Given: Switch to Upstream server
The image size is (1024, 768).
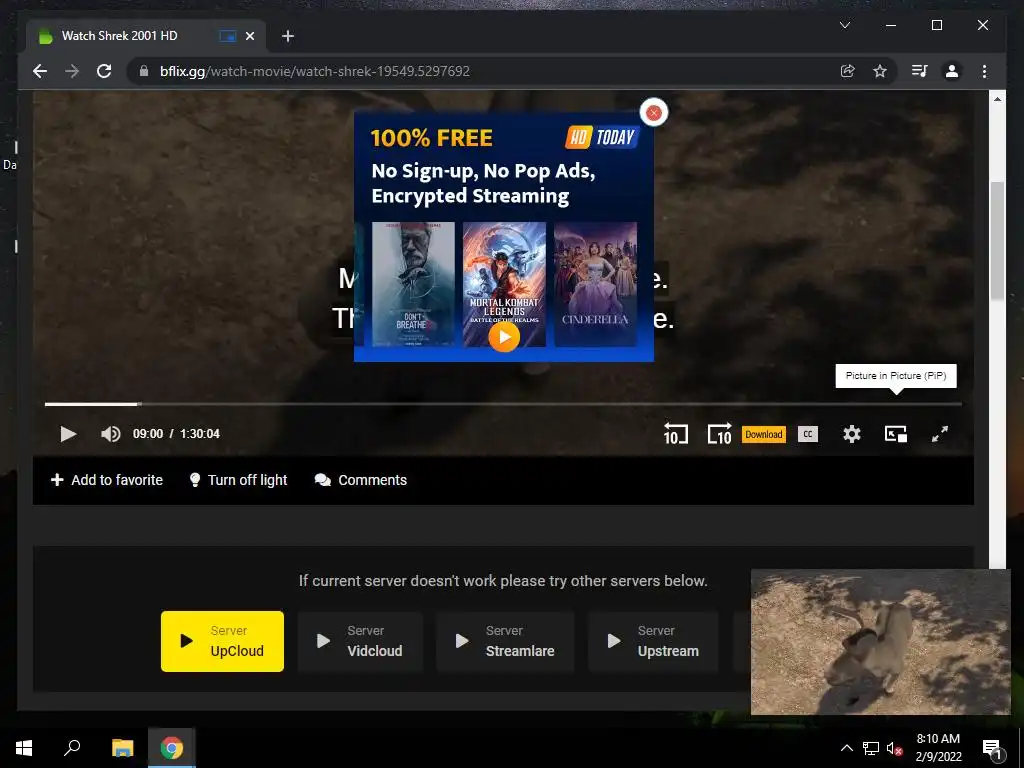Looking at the screenshot, I should pyautogui.click(x=653, y=641).
